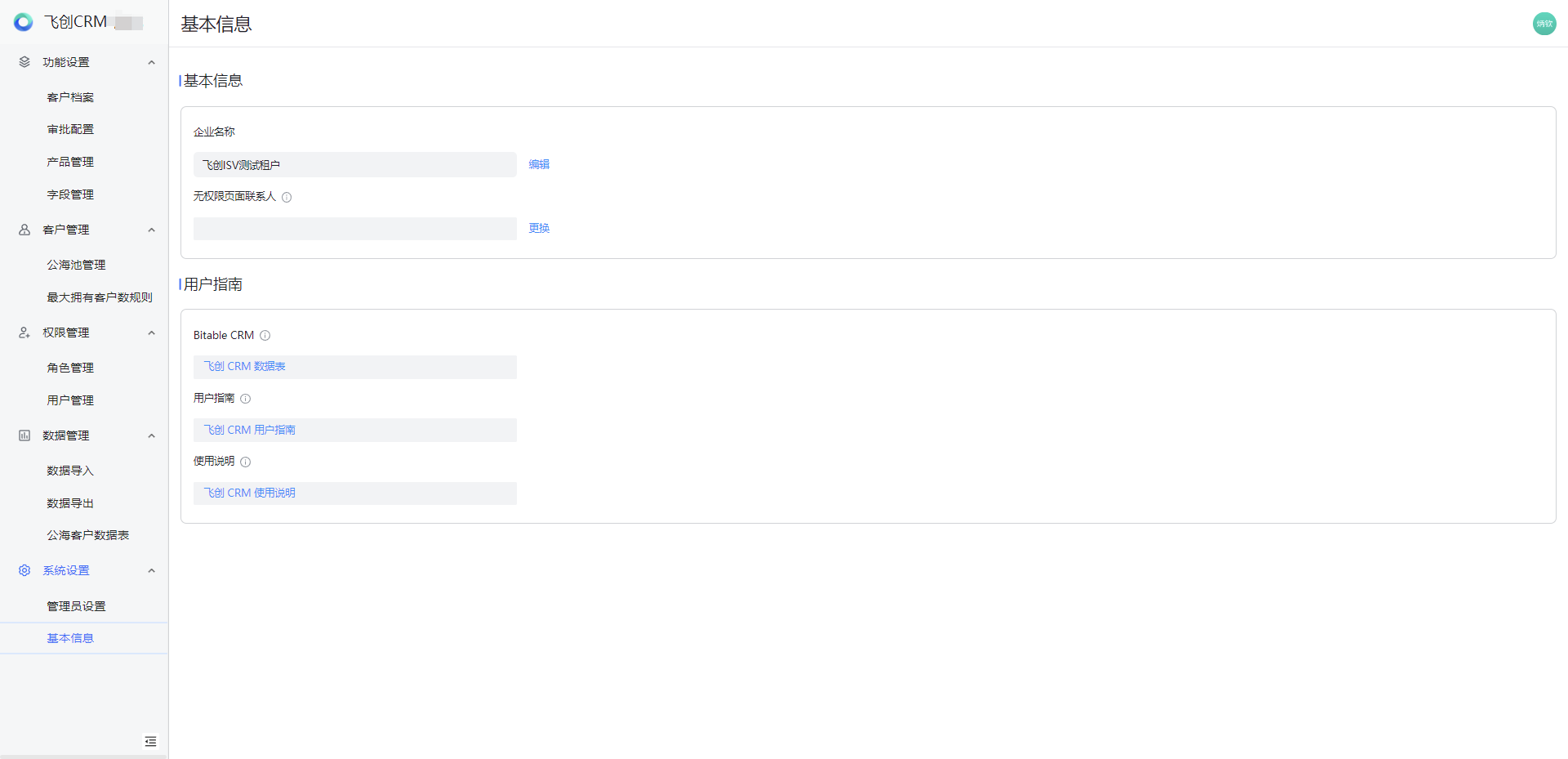Click the 数据管理 chart icon

pos(24,435)
